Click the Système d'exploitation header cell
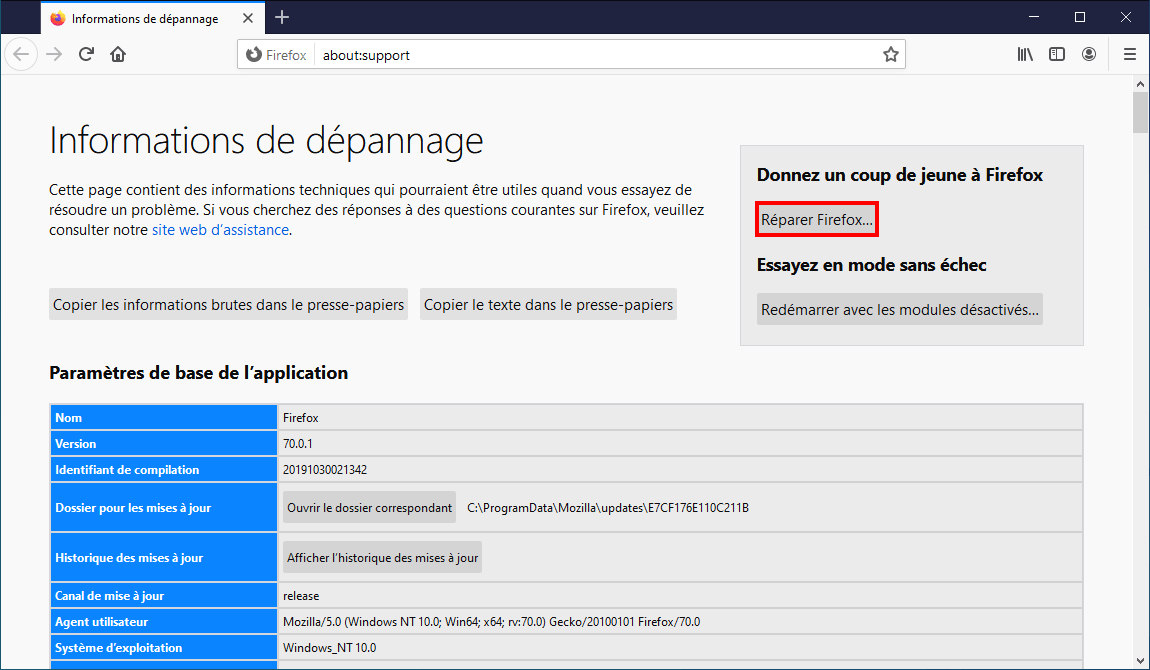Screen dimensions: 1150x670 [164, 647]
